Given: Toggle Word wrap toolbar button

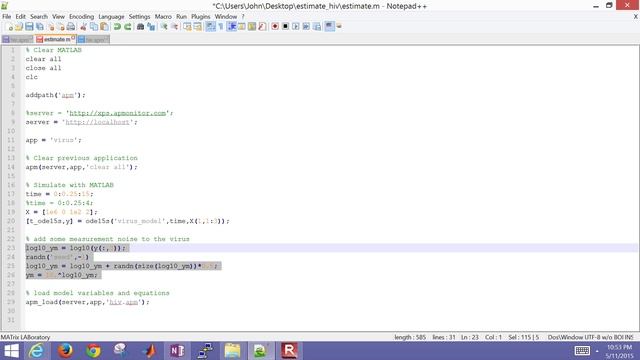Looking at the screenshot, I should tap(210, 27).
